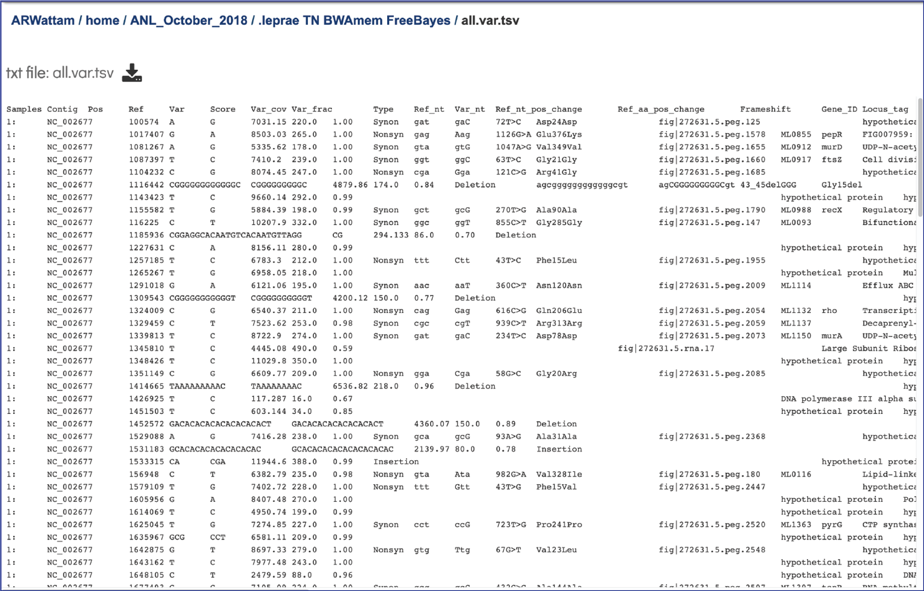This screenshot has height=591, width=924.
Task: Click position value 1081267
Action: [x=146, y=147]
